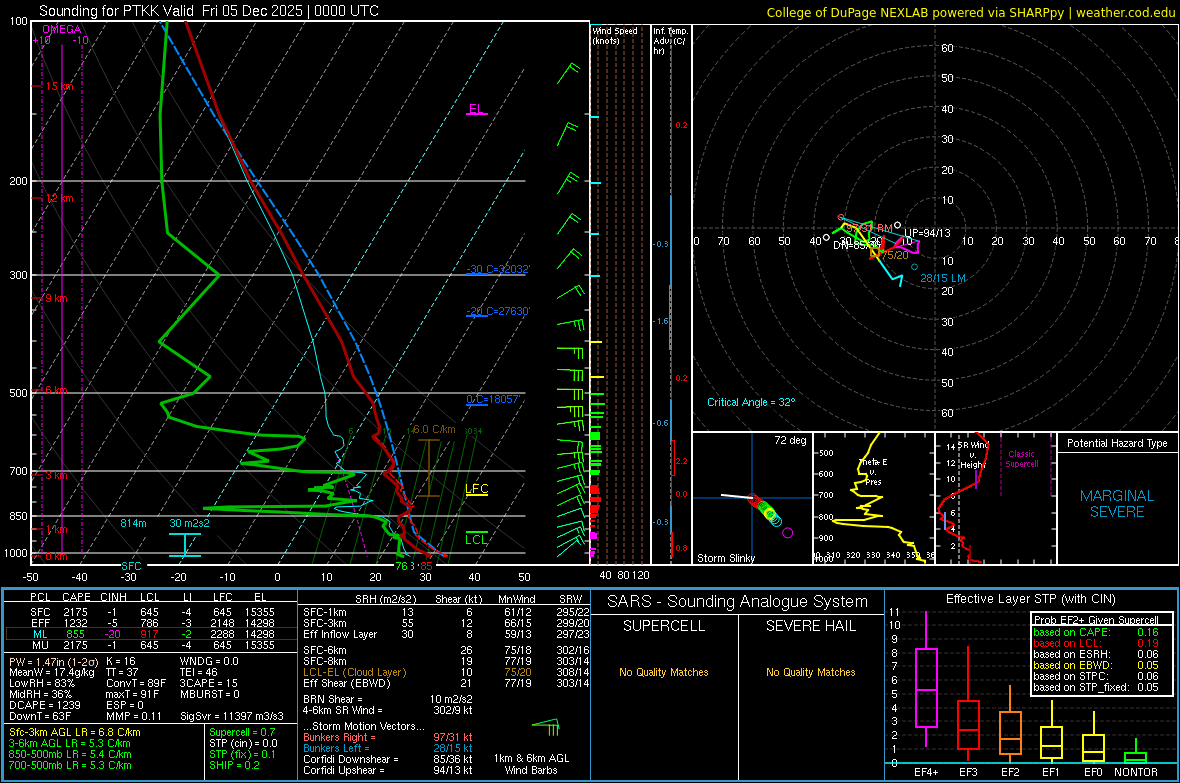Click the 'Classic Supercell' label
Viewport: 1180px width, 783px height.
pos(1021,459)
